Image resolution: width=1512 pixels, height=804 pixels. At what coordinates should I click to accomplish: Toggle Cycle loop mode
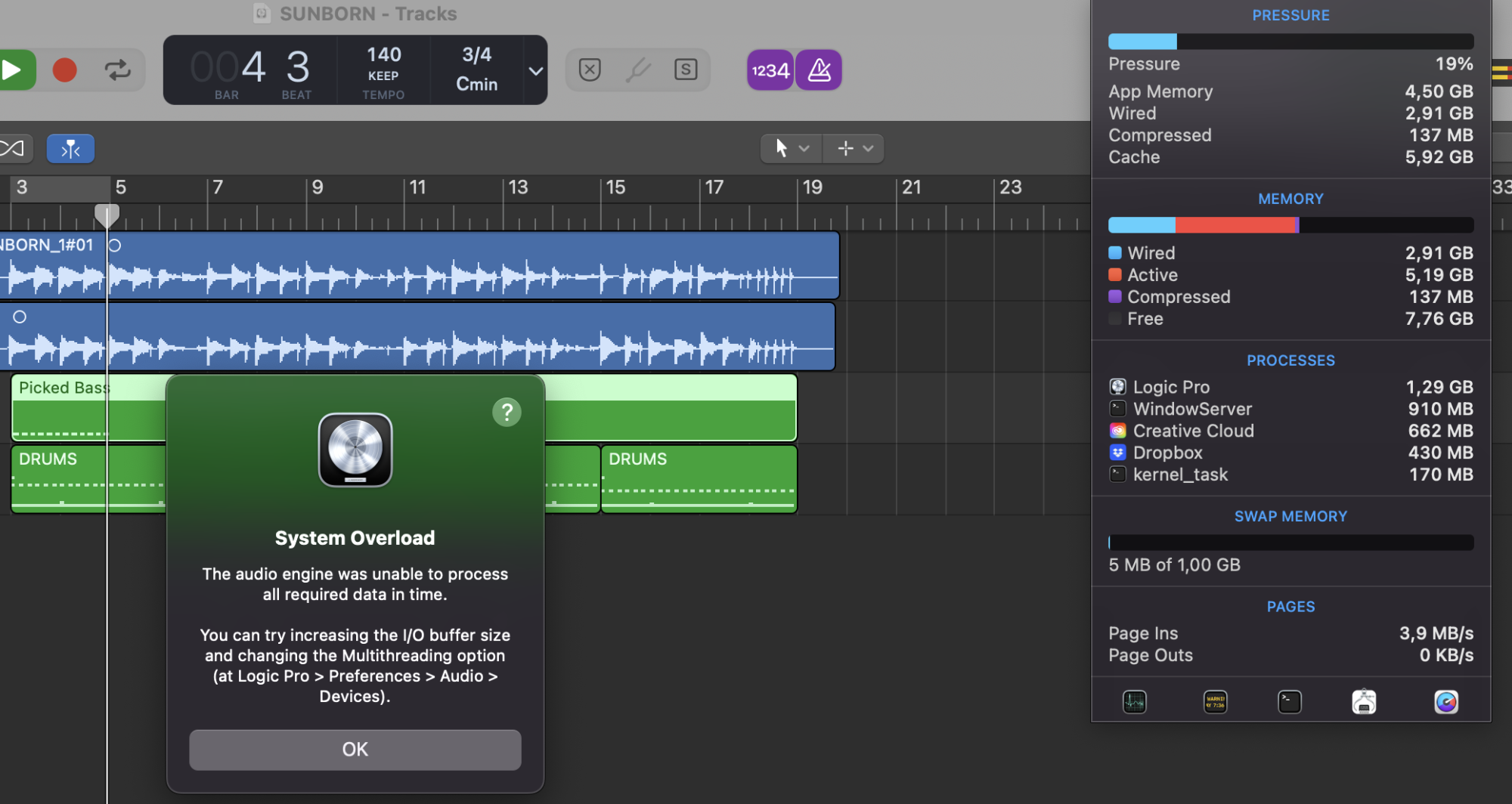(117, 70)
